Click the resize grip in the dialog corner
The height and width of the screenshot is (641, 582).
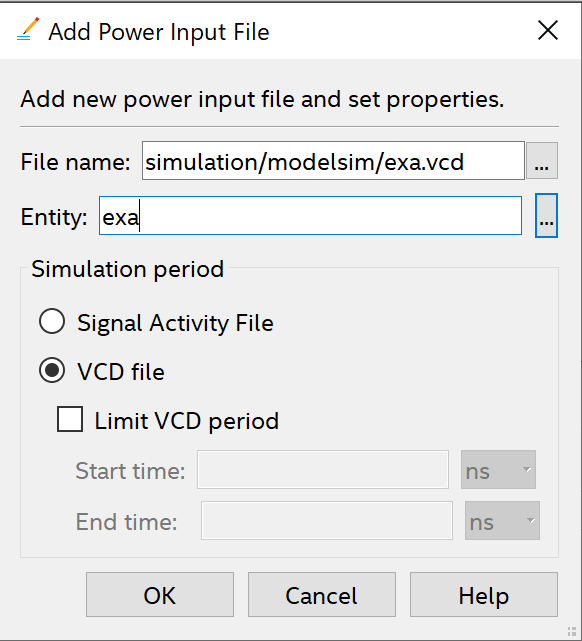pyautogui.click(x=573, y=632)
